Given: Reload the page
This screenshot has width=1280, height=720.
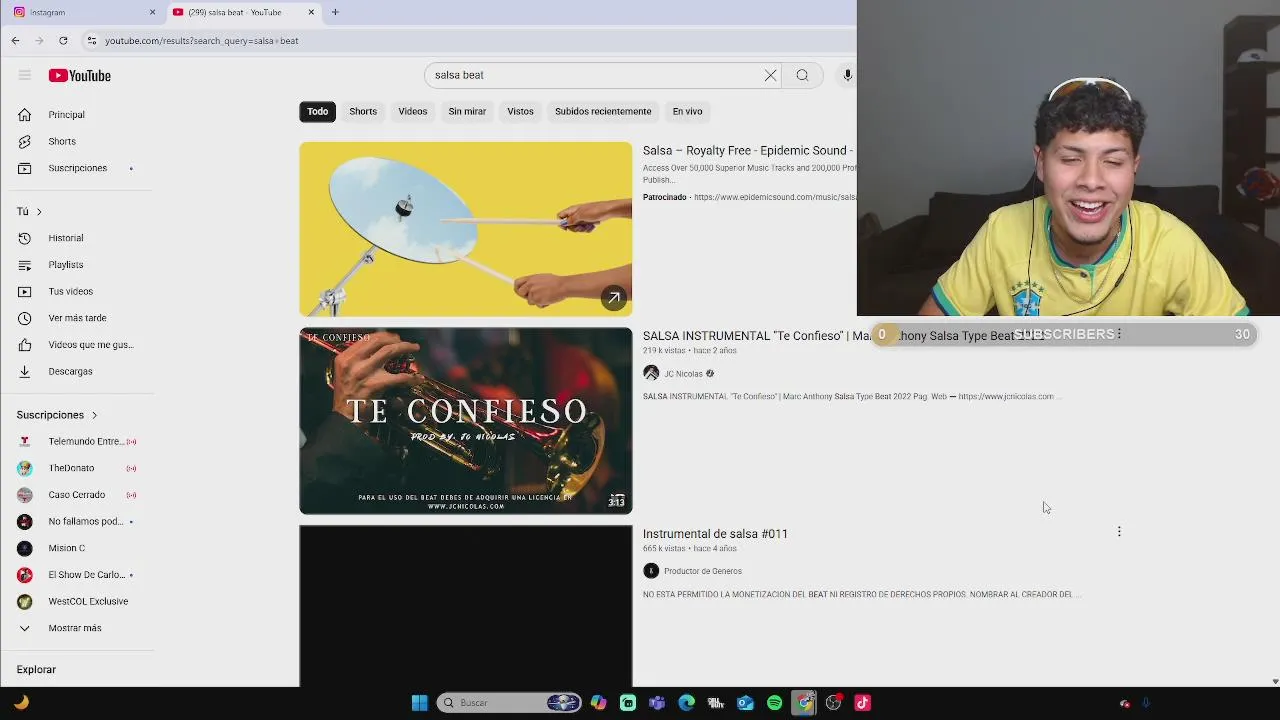Looking at the screenshot, I should coord(63,41).
